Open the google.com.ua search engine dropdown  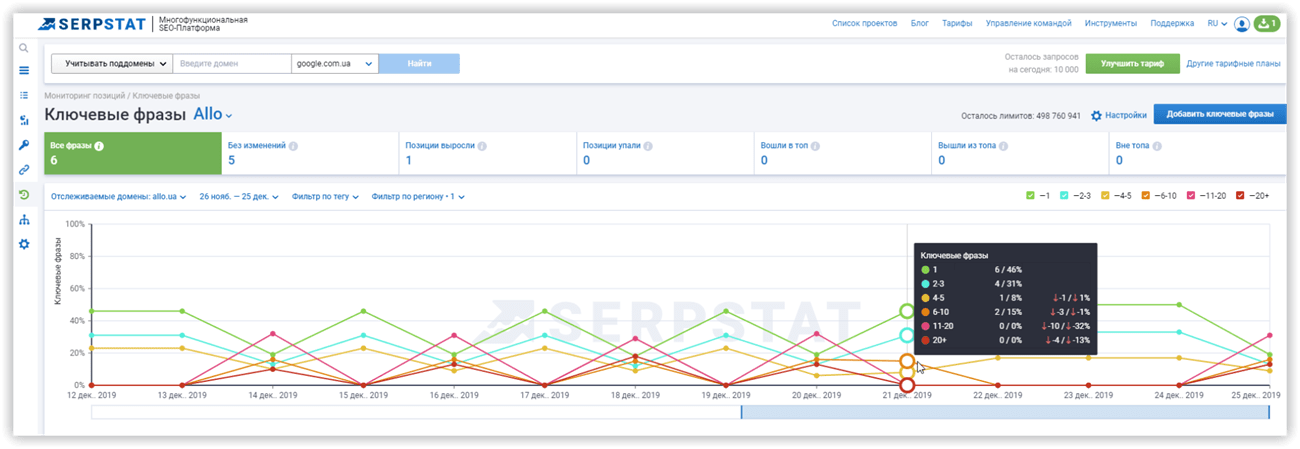click(335, 64)
